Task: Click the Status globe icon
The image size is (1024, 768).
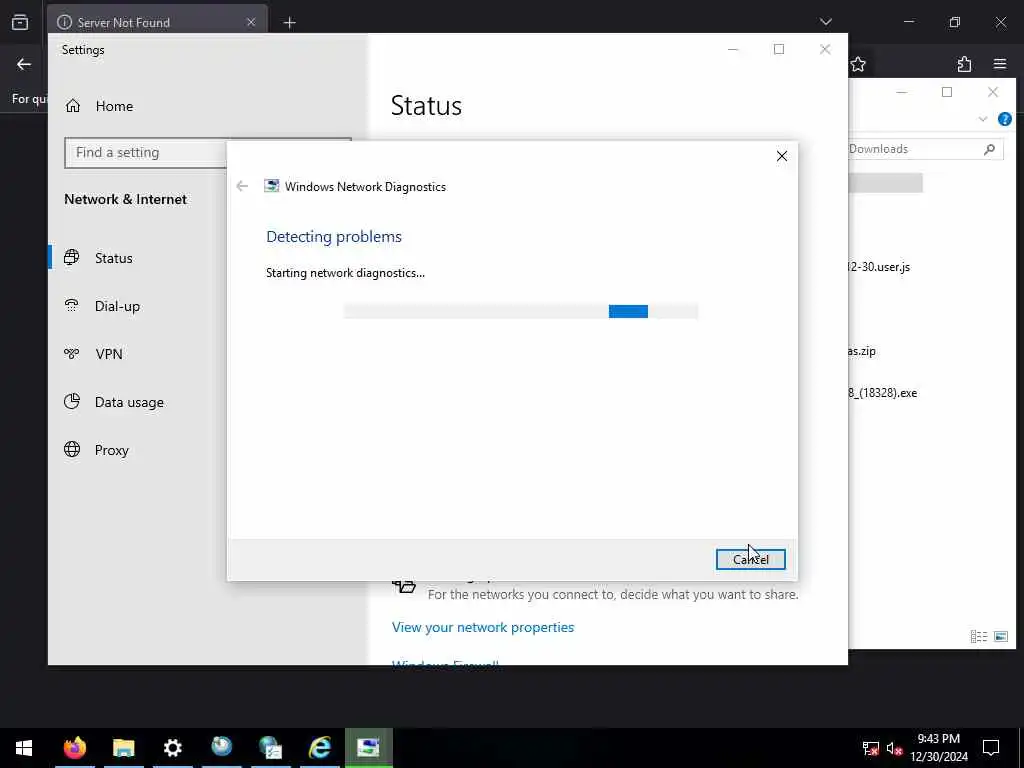Action: (72, 257)
